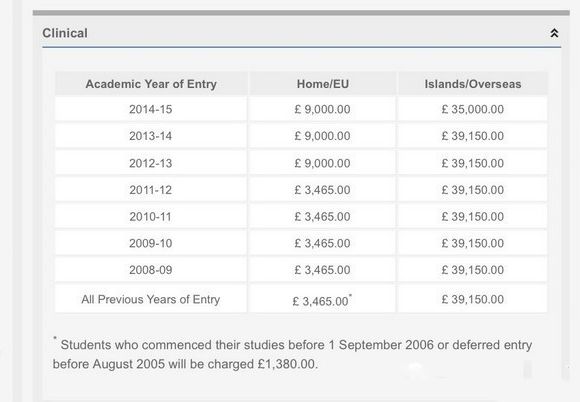Viewport: 580px width, 402px height.
Task: Click the 2010-11 year cell
Action: point(151,216)
